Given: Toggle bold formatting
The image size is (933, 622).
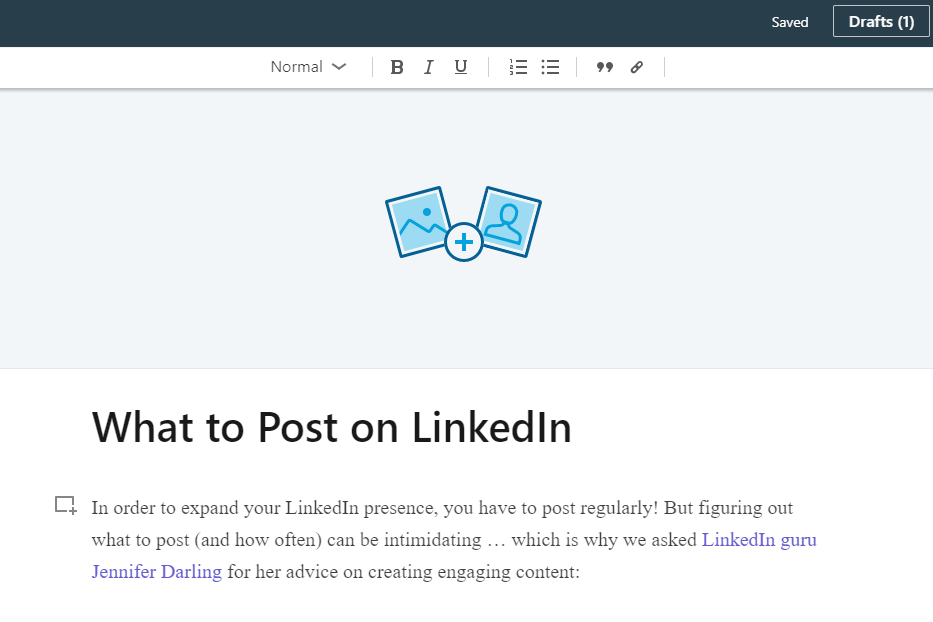Looking at the screenshot, I should pos(397,67).
